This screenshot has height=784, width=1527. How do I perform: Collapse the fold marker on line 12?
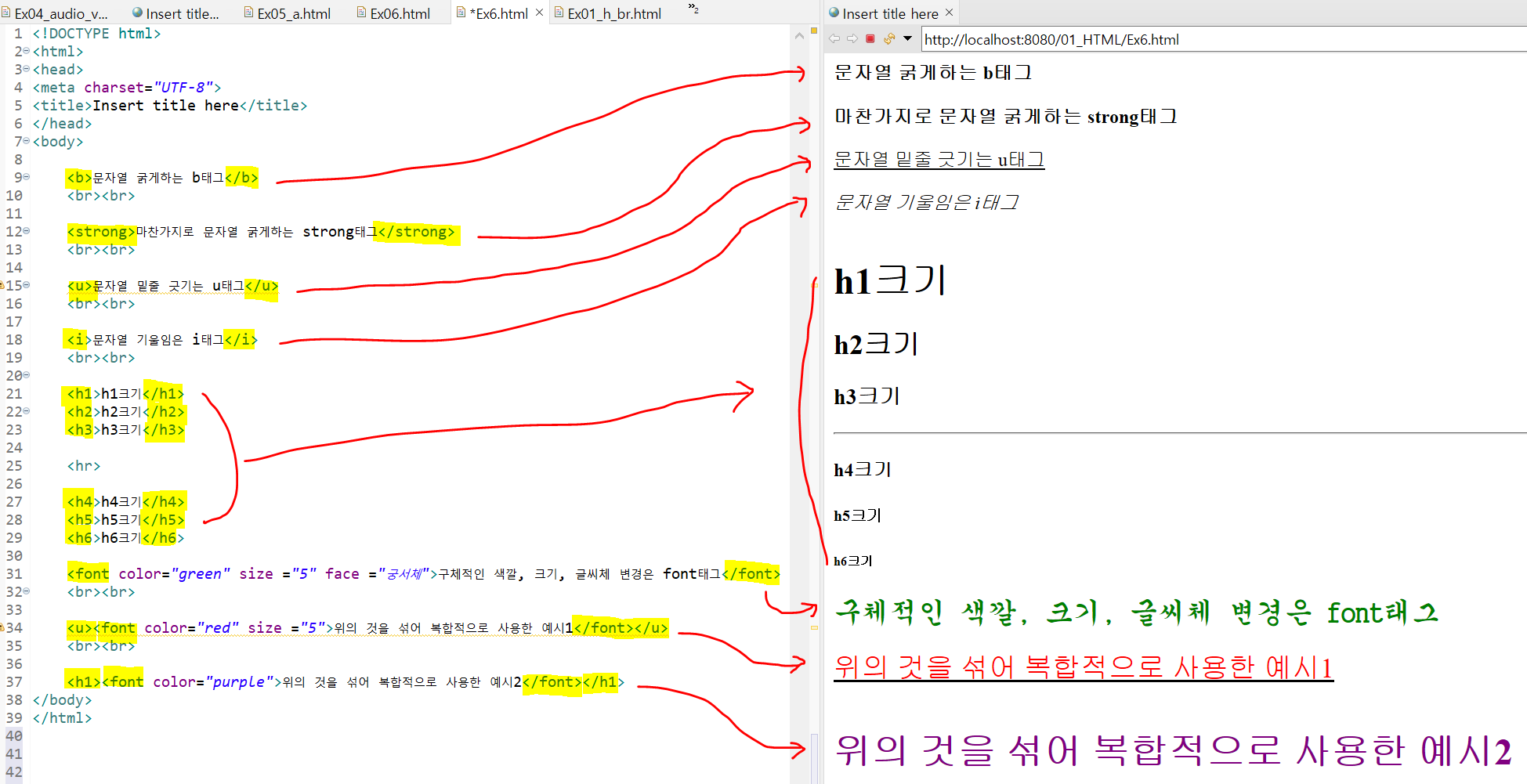tap(27, 231)
